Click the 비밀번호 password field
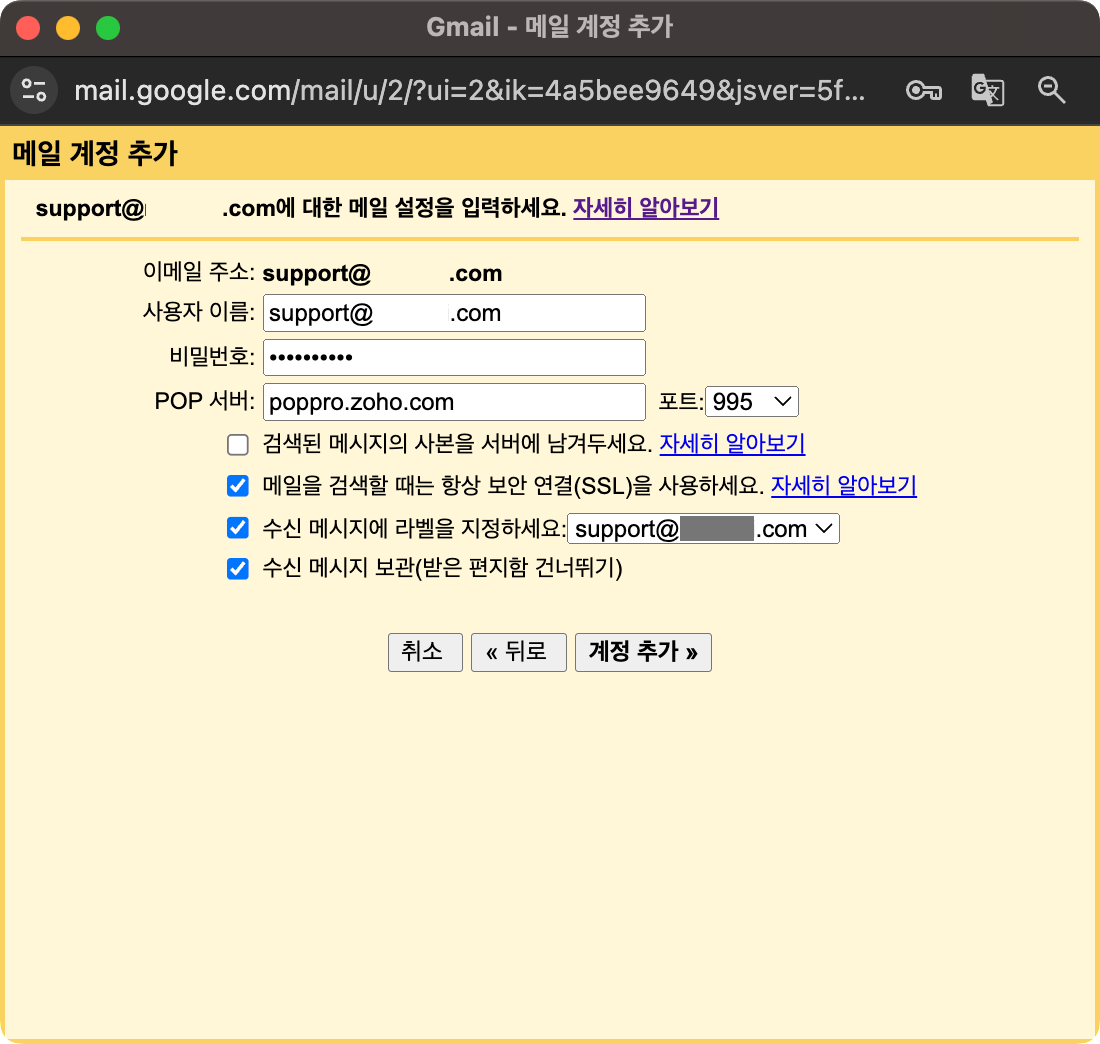Image resolution: width=1100 pixels, height=1044 pixels. pos(454,358)
